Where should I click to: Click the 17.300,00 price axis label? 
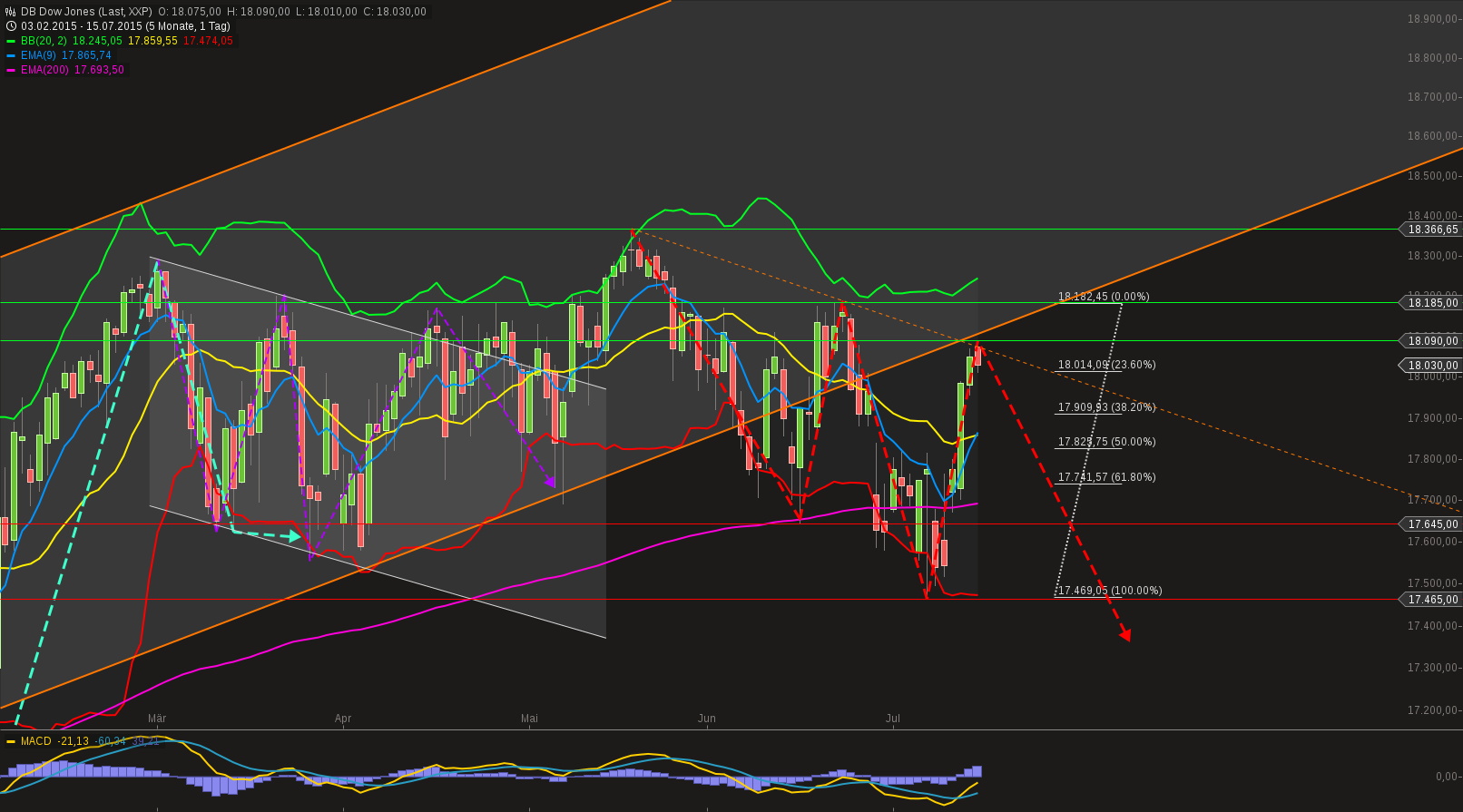coord(1433,668)
